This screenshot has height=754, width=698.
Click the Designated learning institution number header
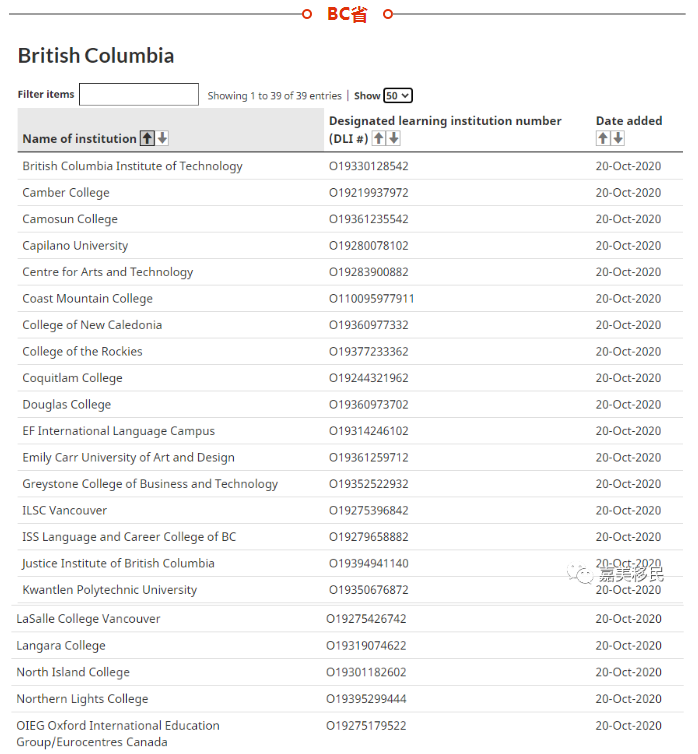pyautogui.click(x=445, y=121)
